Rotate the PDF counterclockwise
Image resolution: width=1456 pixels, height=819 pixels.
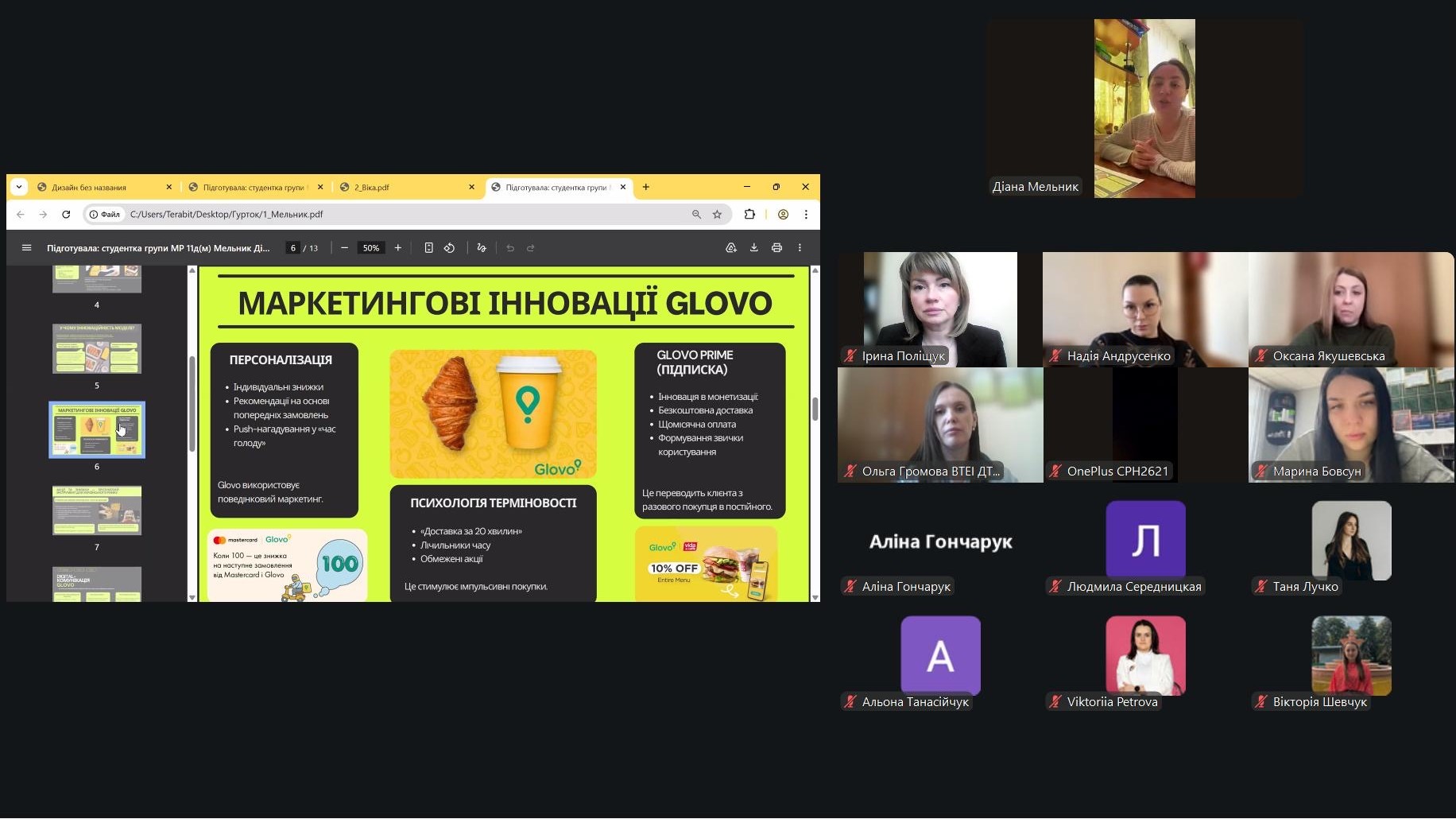point(450,248)
